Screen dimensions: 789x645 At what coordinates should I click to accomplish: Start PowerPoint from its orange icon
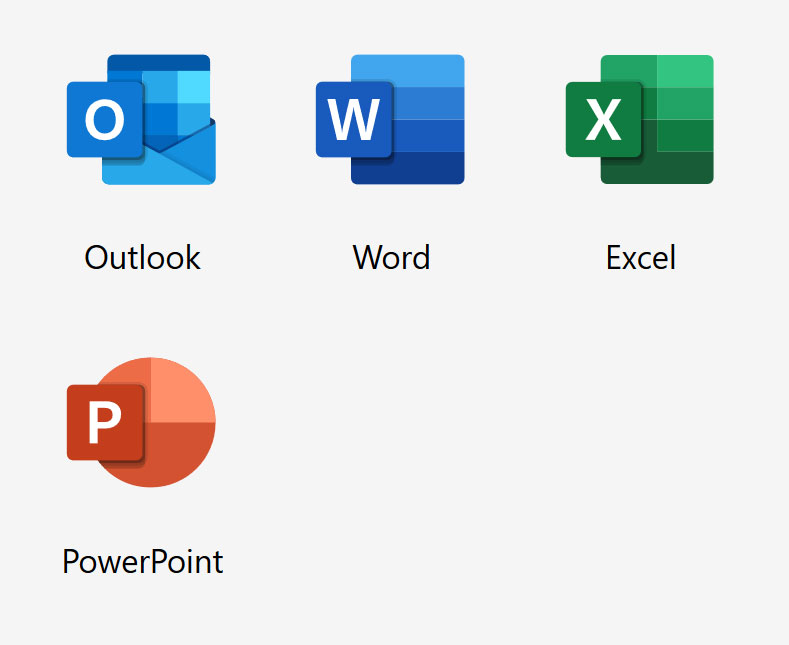pos(141,422)
